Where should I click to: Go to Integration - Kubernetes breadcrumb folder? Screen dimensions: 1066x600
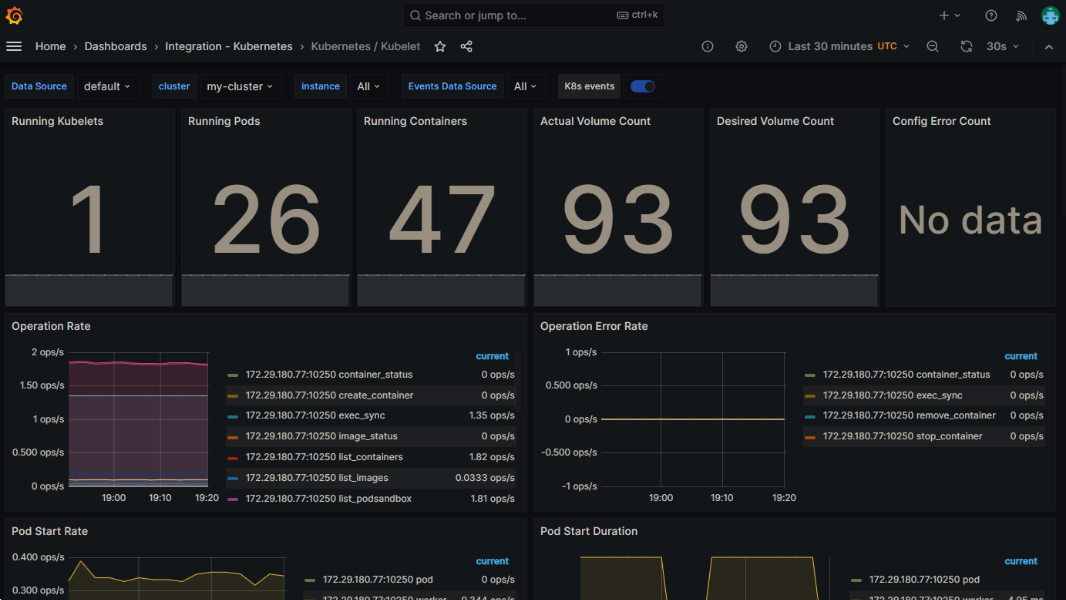[x=228, y=46]
